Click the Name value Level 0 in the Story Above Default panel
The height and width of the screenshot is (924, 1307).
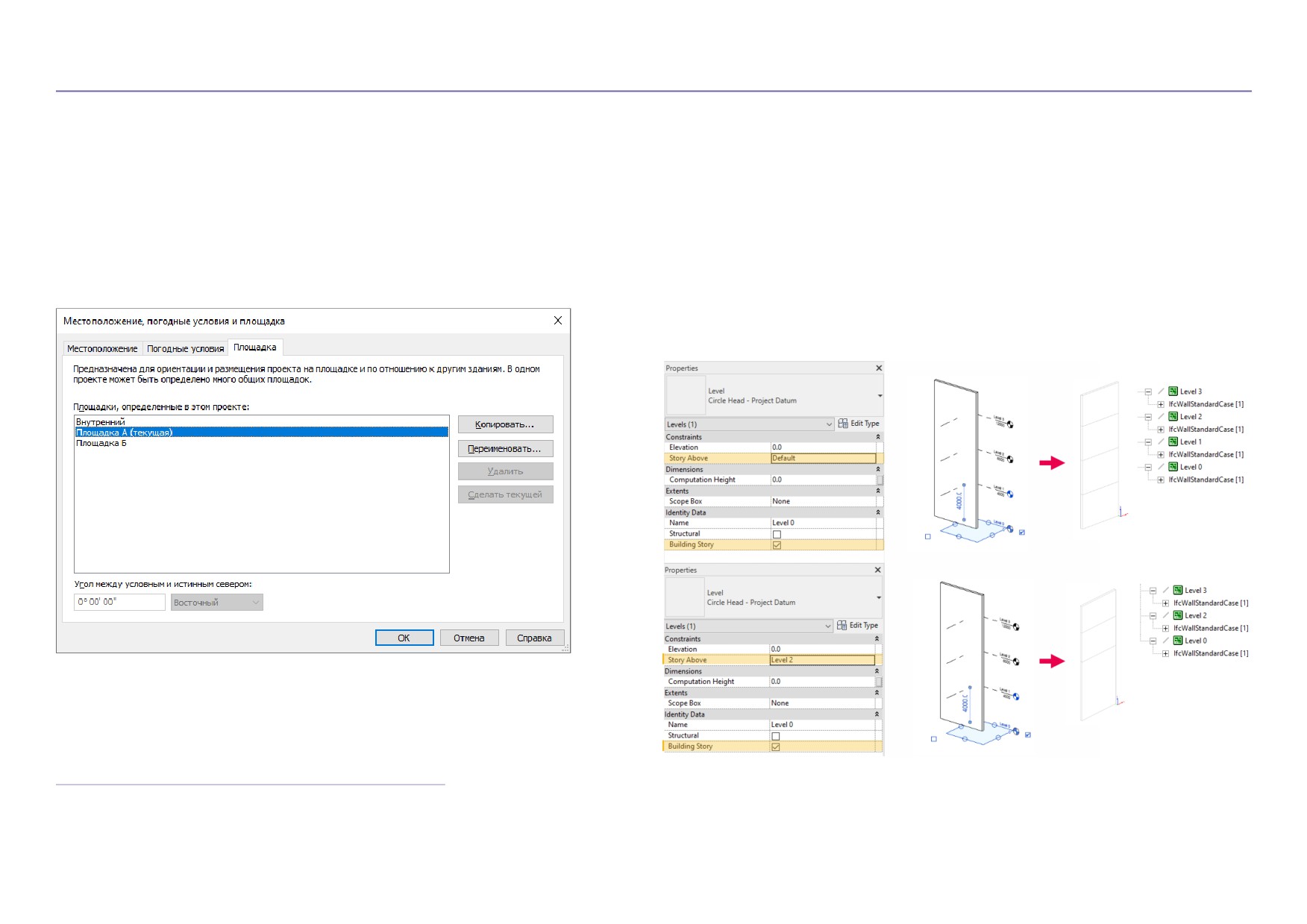point(824,523)
